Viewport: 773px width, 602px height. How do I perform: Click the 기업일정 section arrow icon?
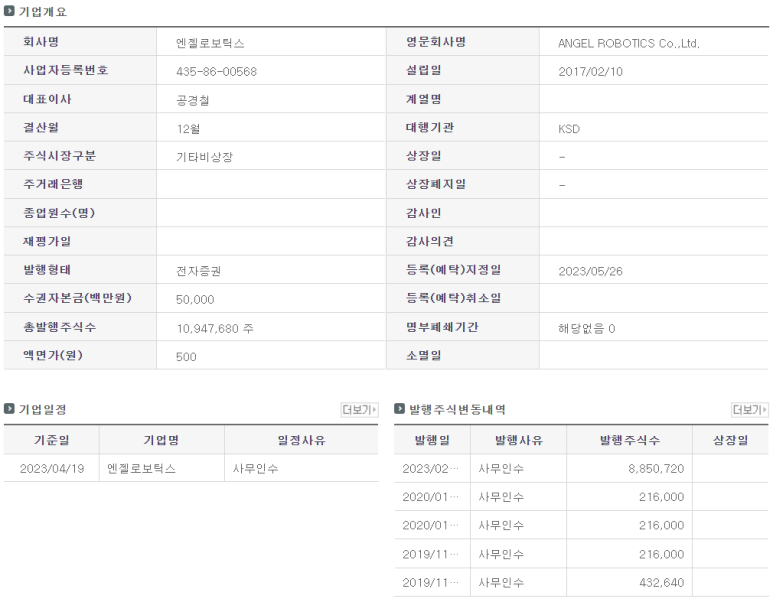pyautogui.click(x=9, y=409)
